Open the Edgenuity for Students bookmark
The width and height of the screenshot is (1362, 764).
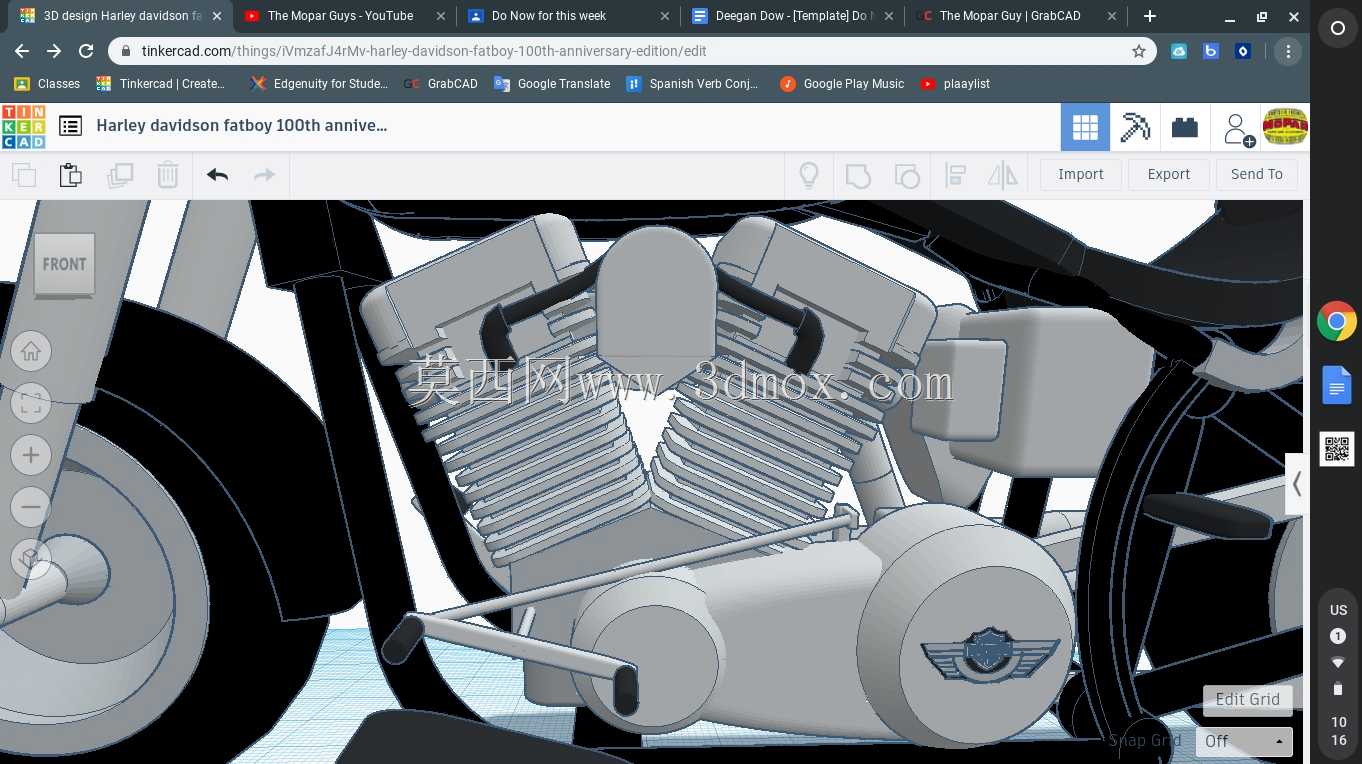click(x=319, y=84)
